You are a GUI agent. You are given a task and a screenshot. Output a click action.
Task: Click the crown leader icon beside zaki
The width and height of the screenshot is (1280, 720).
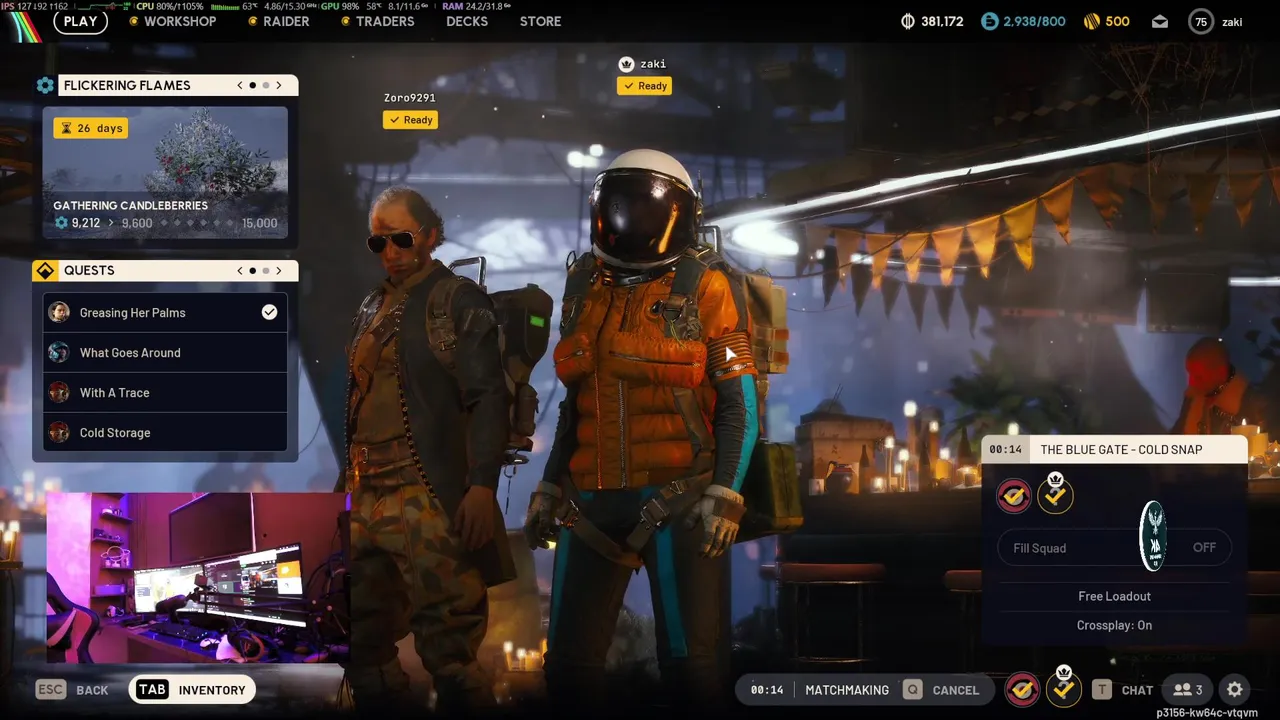point(626,64)
